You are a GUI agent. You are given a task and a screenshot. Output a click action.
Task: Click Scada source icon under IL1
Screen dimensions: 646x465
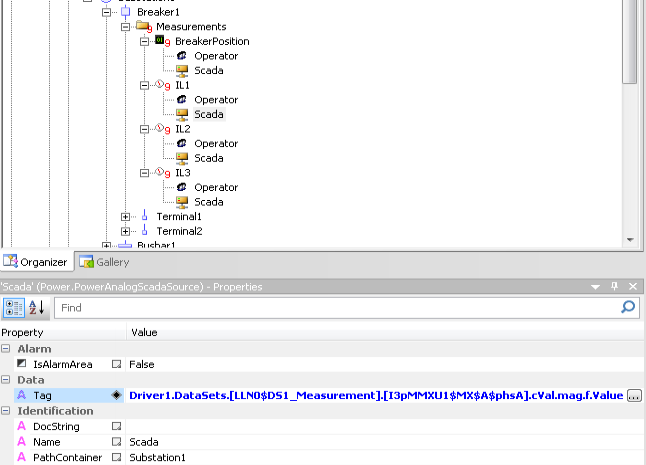click(x=182, y=114)
